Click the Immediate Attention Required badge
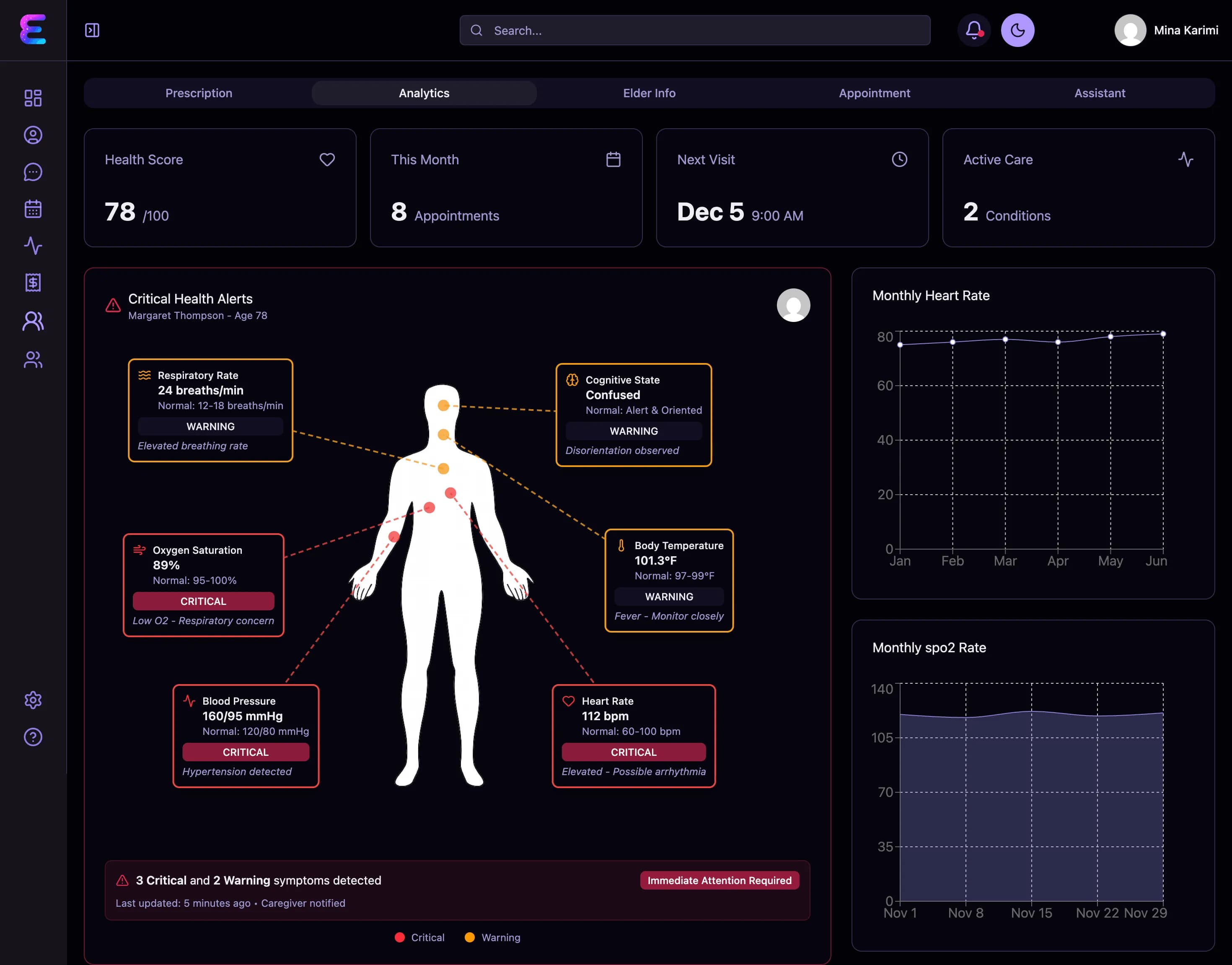The image size is (1232, 965). [x=720, y=880]
